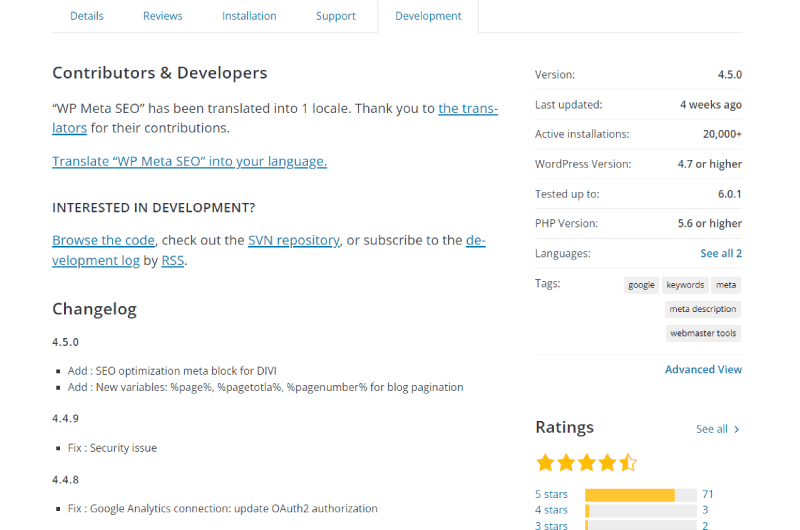Follow 'the translators' link
Screen dimensions: 800x530
coord(468,108)
